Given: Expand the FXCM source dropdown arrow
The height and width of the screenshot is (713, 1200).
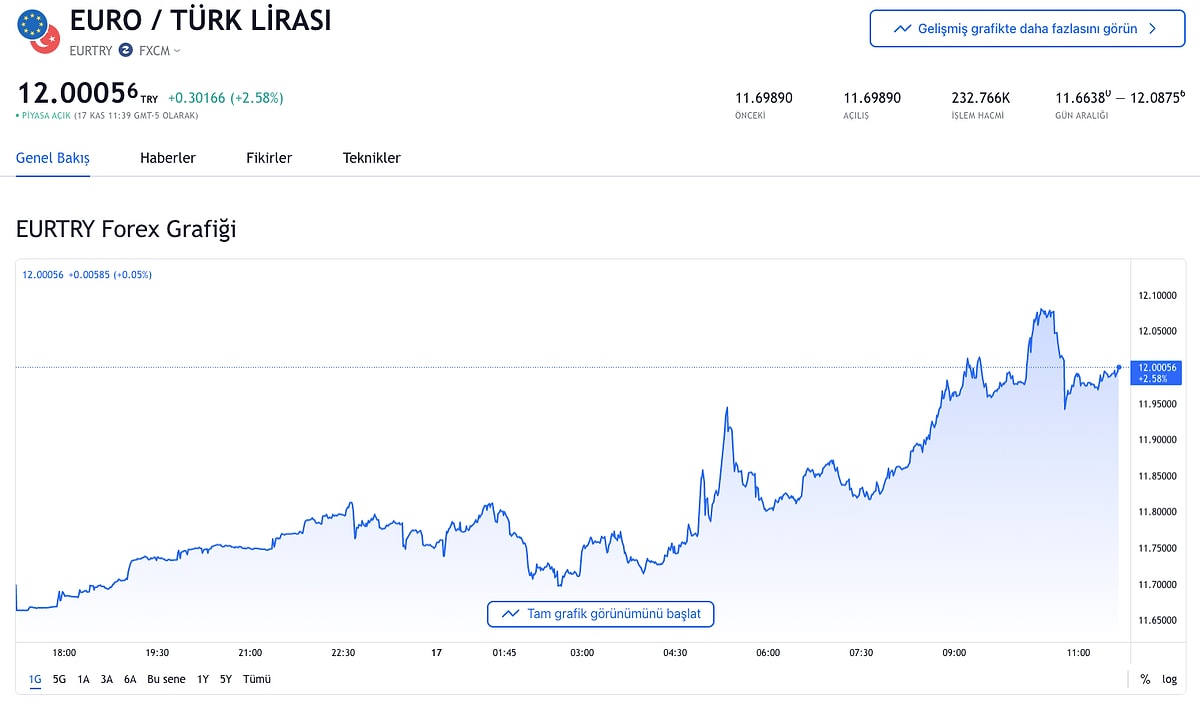Looking at the screenshot, I should point(177,50).
